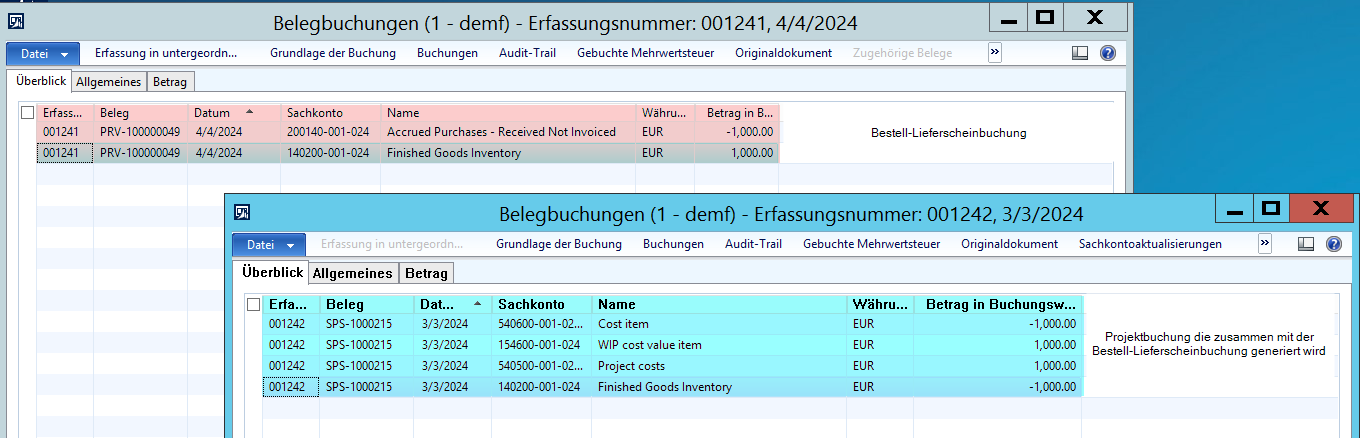Image resolution: width=1360 pixels, height=438 pixels.
Task: Expand toolbar overflow chevron in the lower window
Action: [x=1265, y=243]
